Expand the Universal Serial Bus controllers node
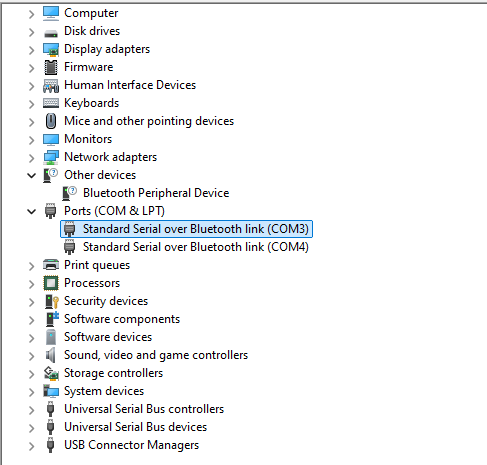The height and width of the screenshot is (465, 487). 31,410
